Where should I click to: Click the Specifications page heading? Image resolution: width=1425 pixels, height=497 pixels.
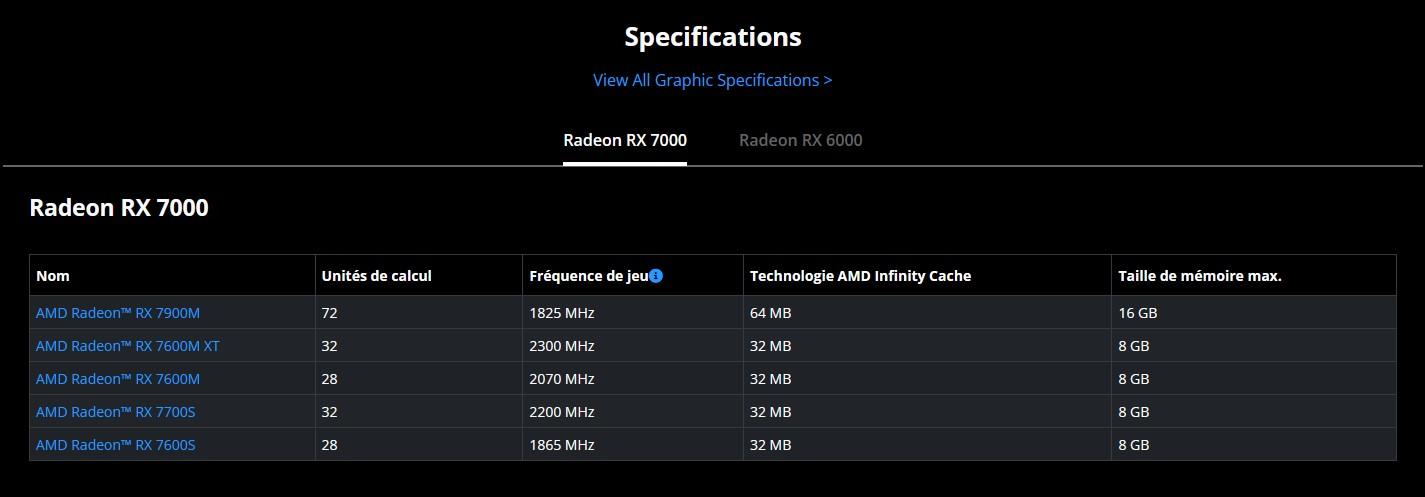(x=712, y=37)
